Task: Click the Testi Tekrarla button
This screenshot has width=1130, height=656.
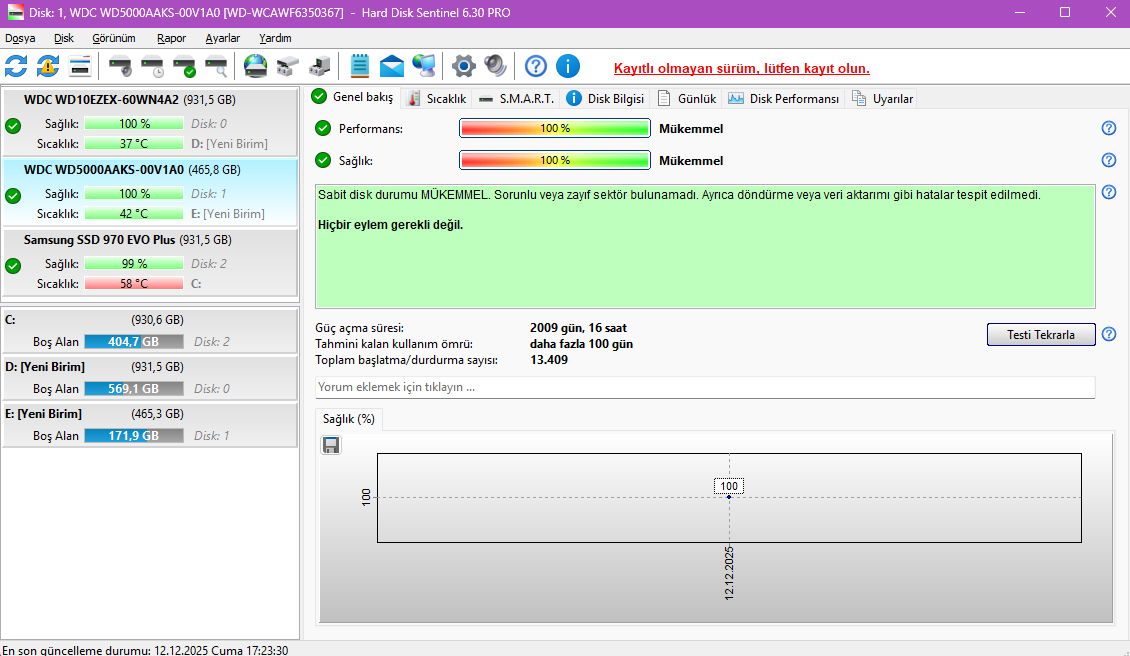Action: coord(1041,334)
